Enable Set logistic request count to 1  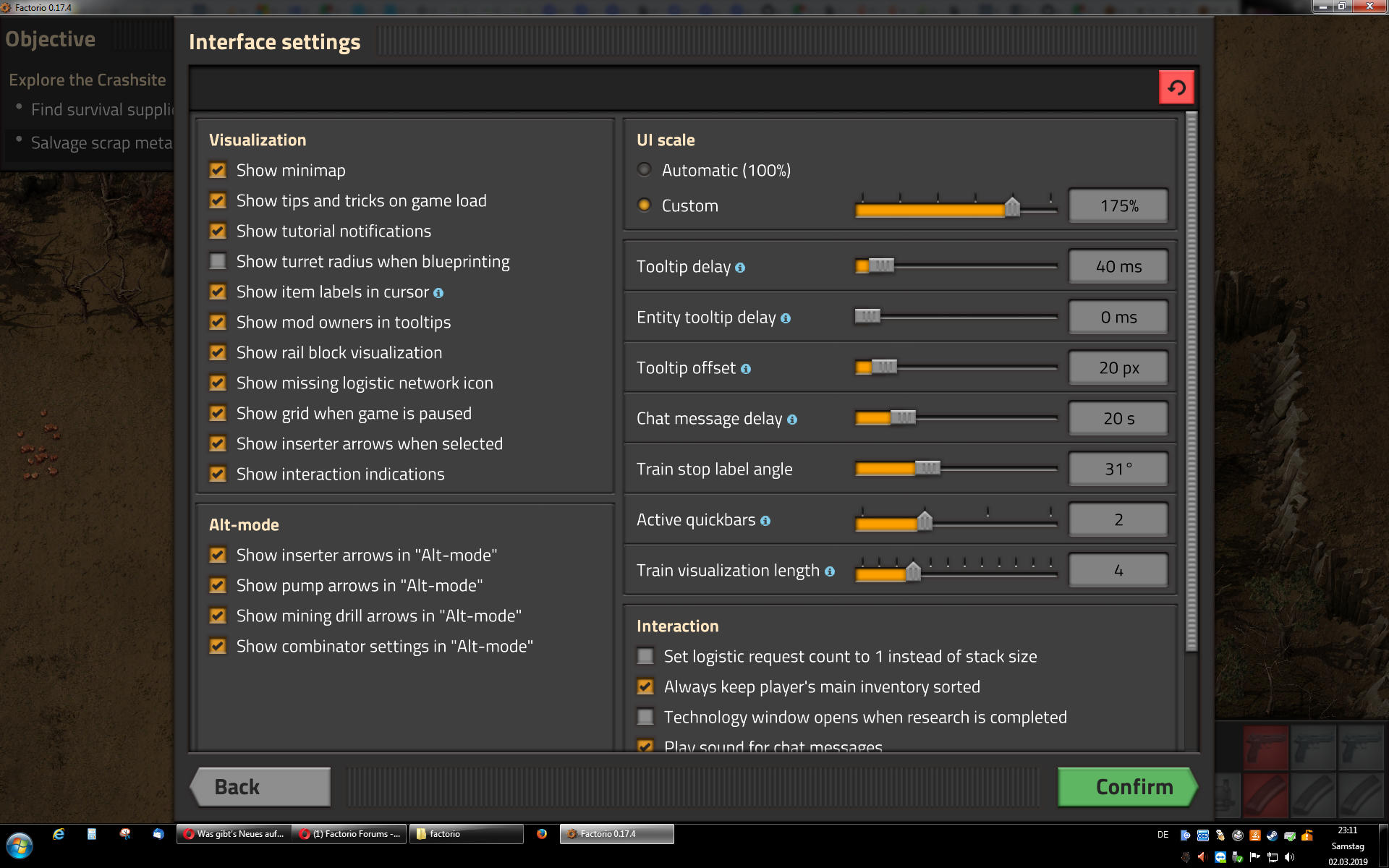(646, 656)
